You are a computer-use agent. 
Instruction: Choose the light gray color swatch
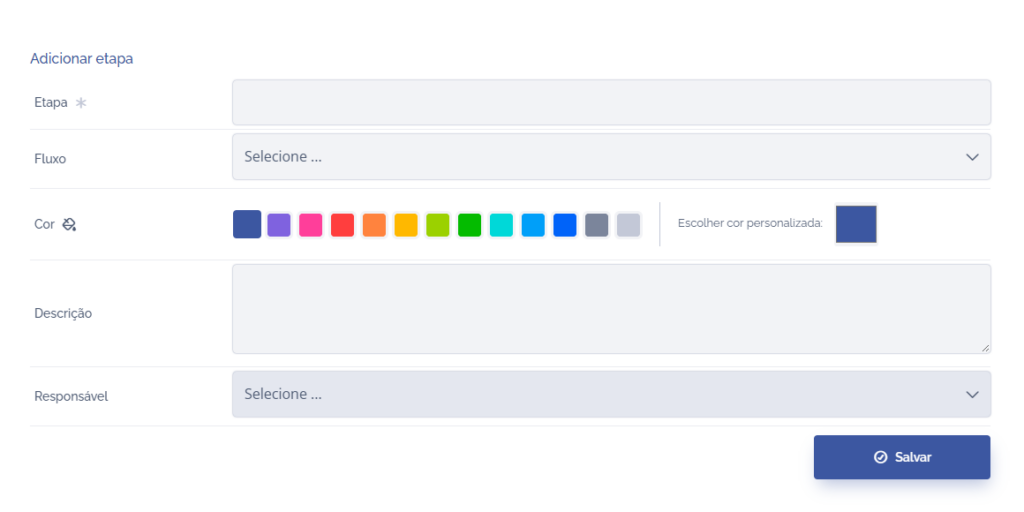click(x=628, y=225)
